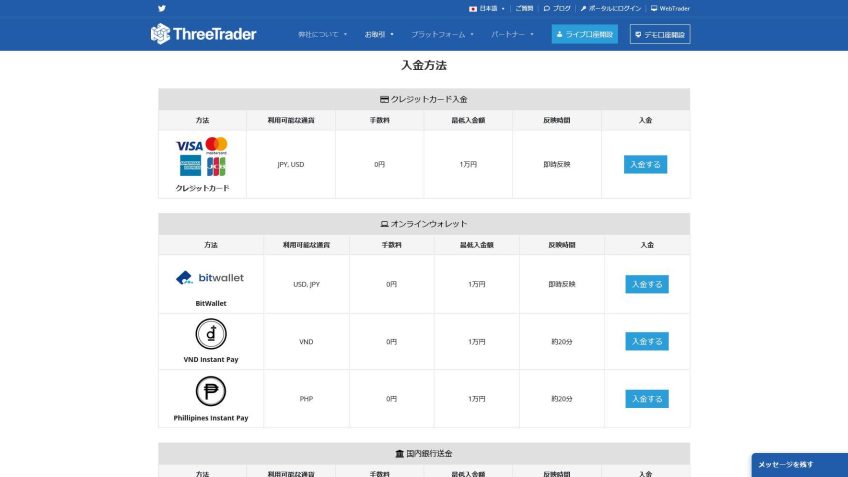Click the デモ口座開設 button
Image resolution: width=848 pixels, height=477 pixels.
(660, 34)
